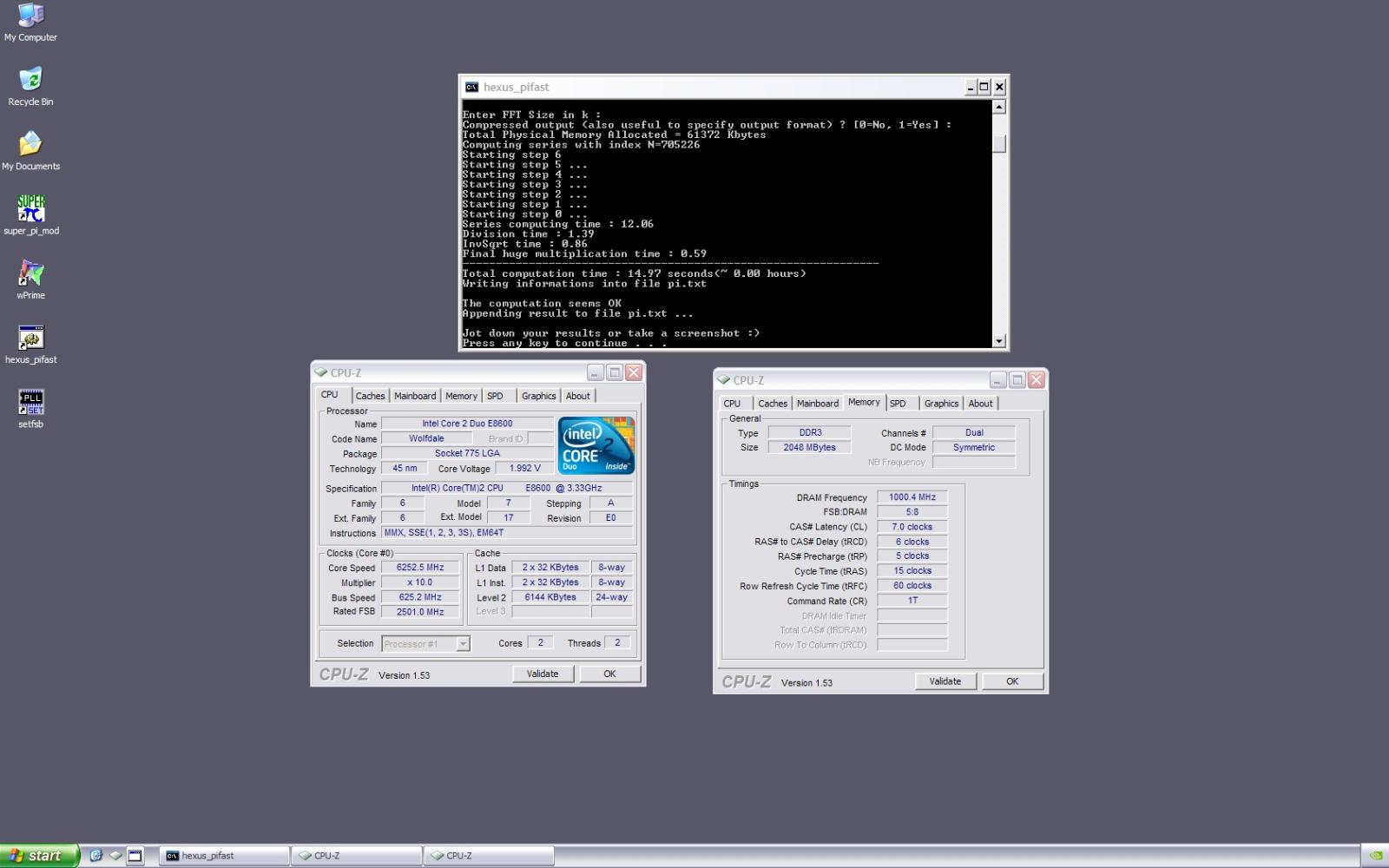Click the console vertical scrollbar thumb

click(x=999, y=144)
